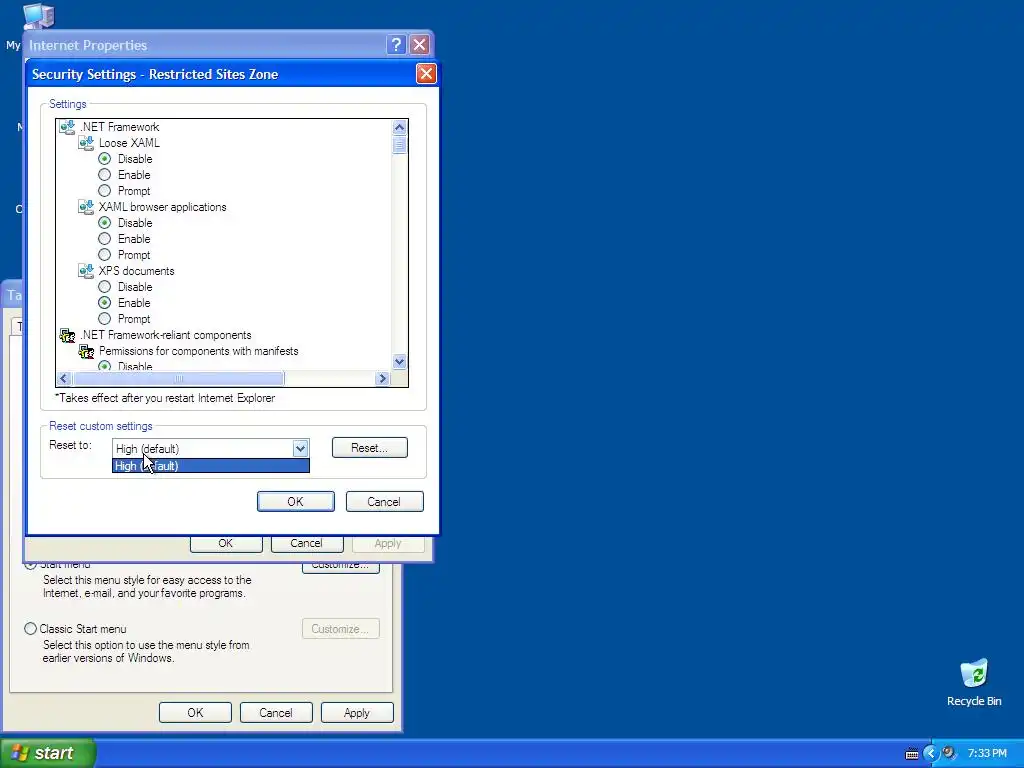Click the taskbar clock showing 7:33 PM
Viewport: 1024px width, 768px height.
987,754
